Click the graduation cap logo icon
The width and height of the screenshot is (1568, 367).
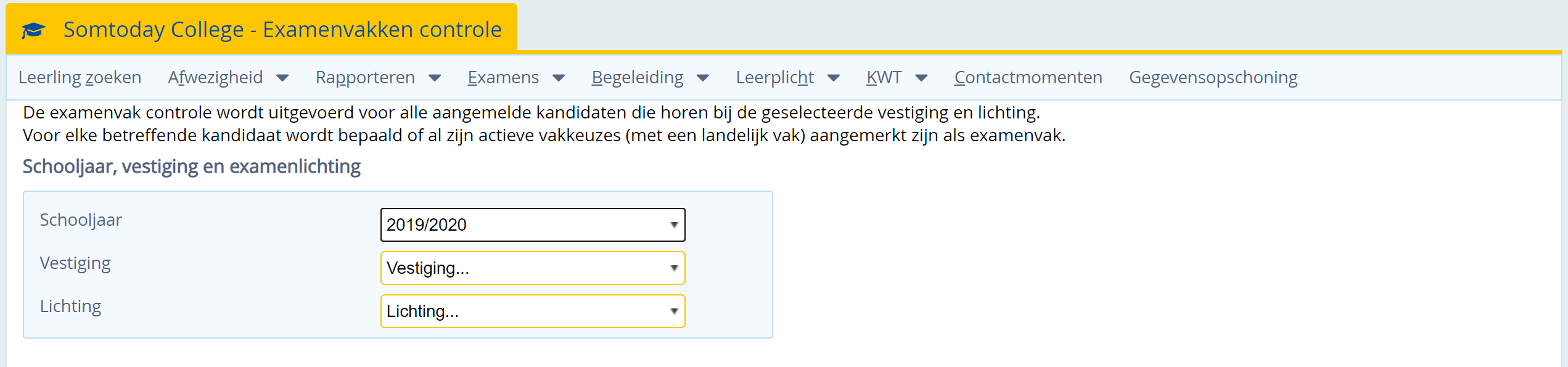pyautogui.click(x=33, y=30)
